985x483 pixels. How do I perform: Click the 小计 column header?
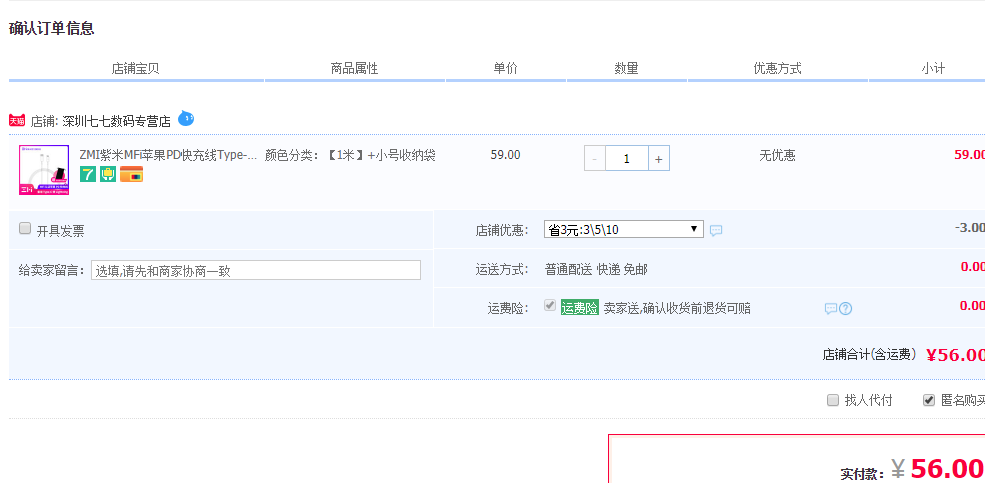(933, 68)
